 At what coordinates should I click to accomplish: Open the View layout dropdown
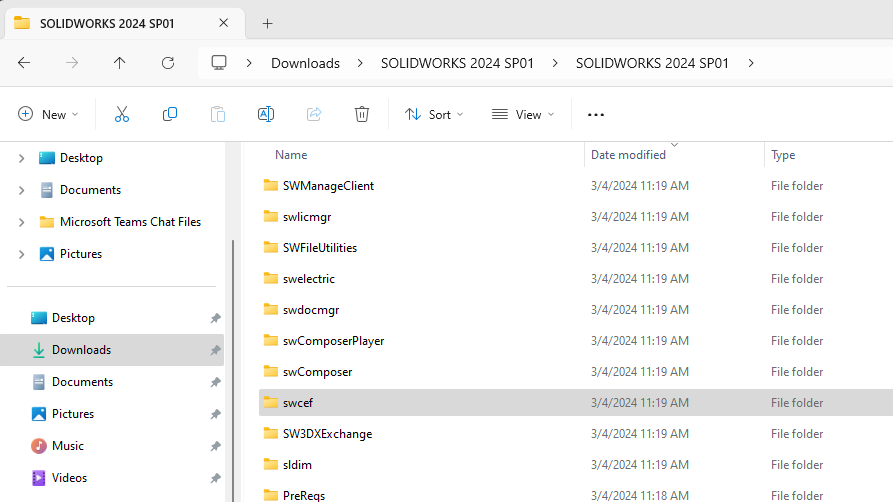pos(523,115)
